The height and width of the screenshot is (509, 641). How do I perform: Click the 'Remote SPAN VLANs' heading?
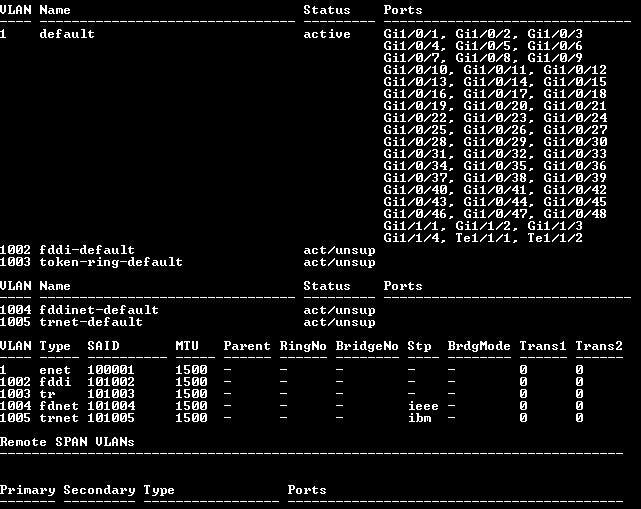tap(67, 442)
